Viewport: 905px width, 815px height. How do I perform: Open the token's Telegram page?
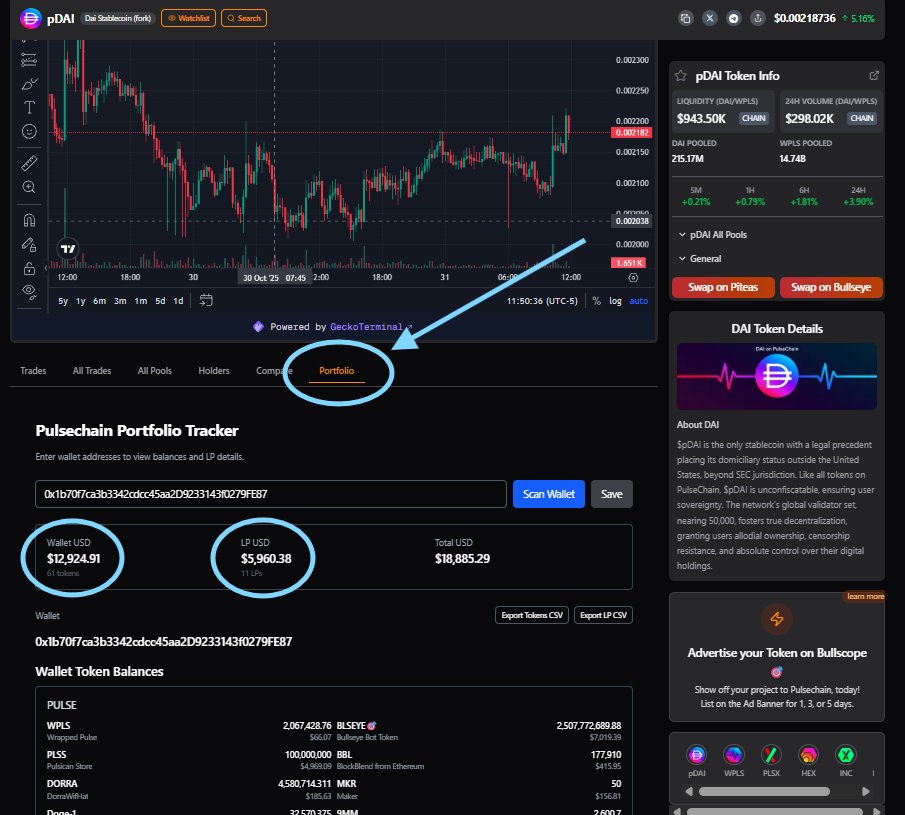[x=733, y=17]
